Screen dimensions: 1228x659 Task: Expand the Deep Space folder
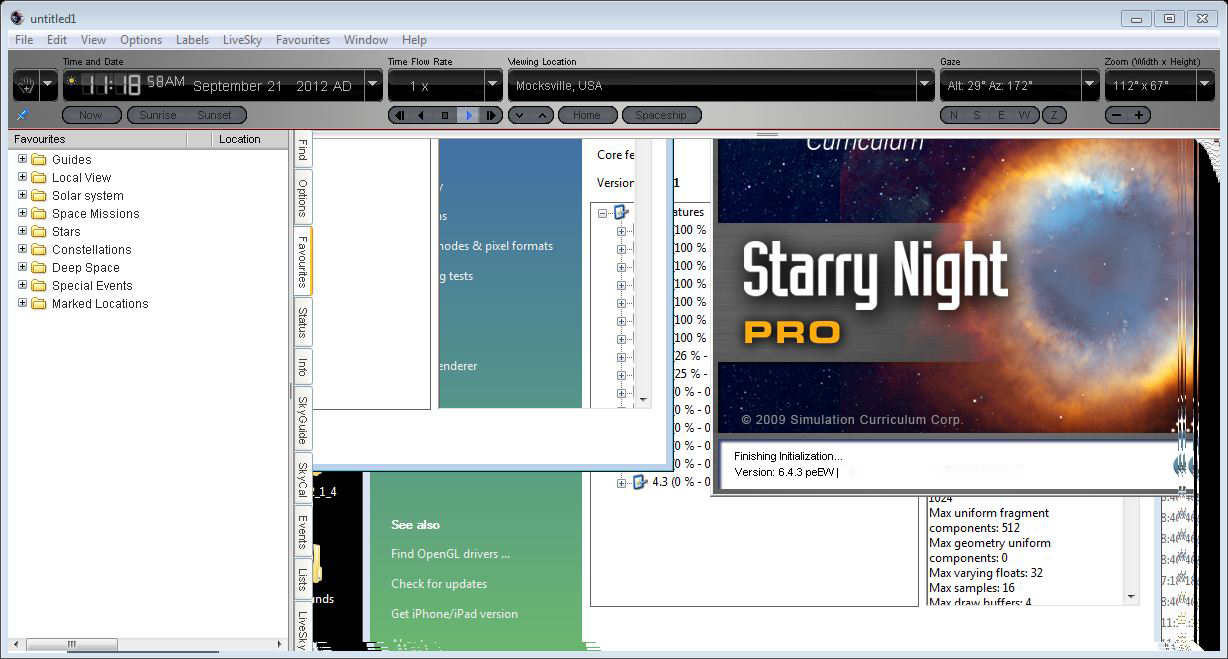(x=22, y=267)
